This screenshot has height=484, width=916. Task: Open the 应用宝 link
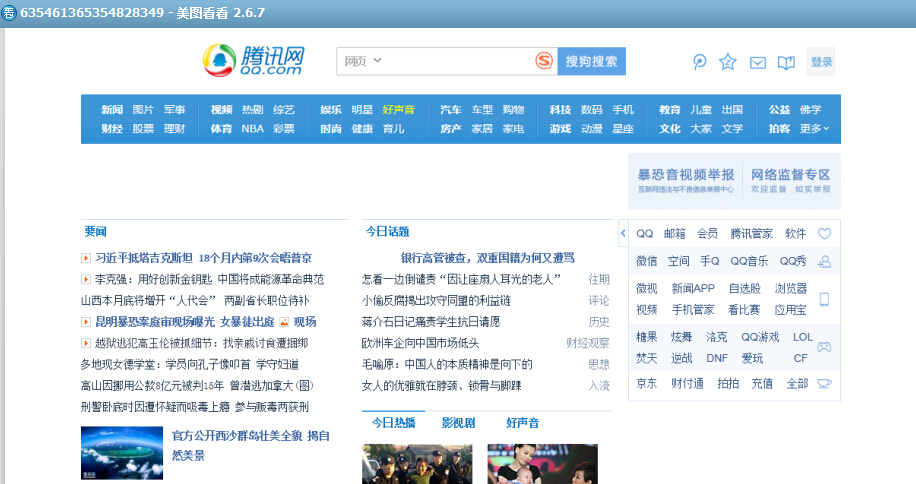pos(790,310)
